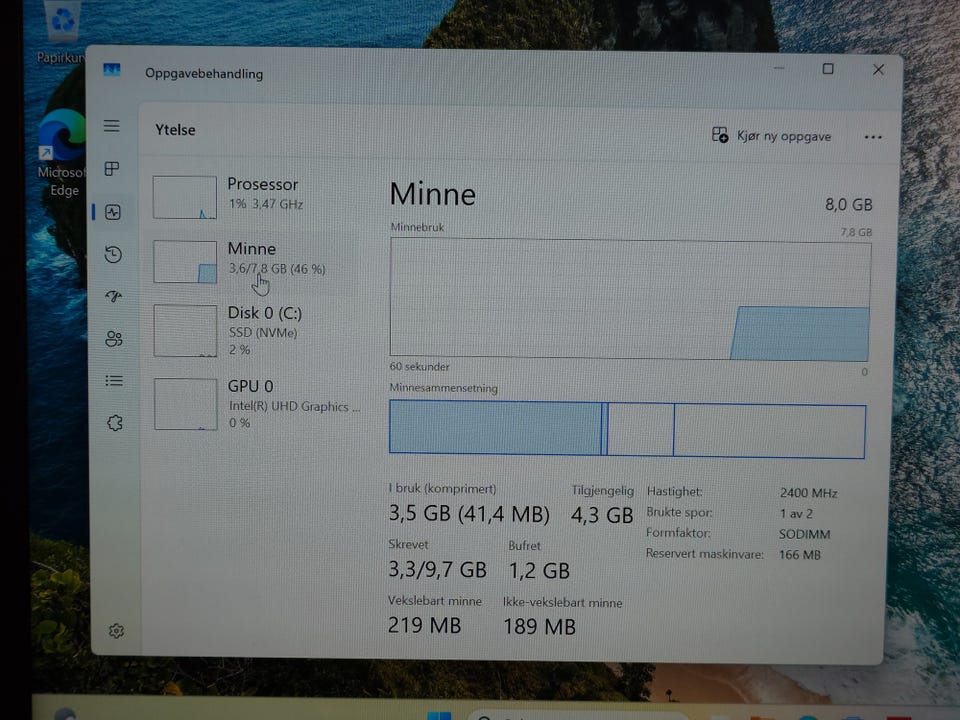This screenshot has width=960, height=720.
Task: Click the 189 MB Ikke-vekslebart minne value
Action: (539, 626)
